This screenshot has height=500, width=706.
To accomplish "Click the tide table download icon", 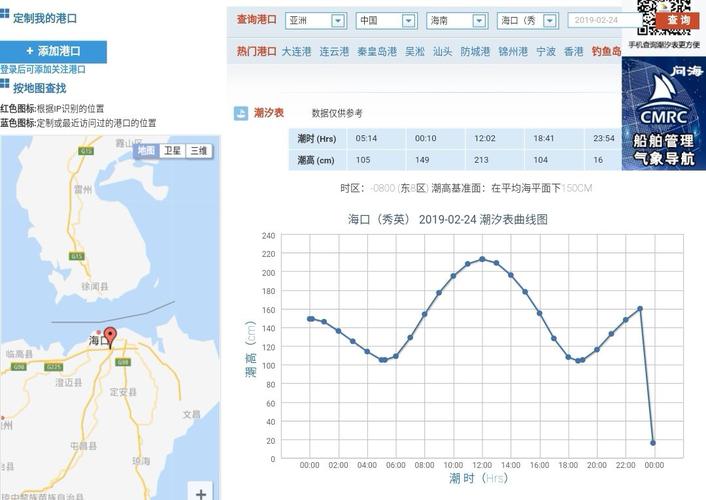I will pyautogui.click(x=241, y=113).
